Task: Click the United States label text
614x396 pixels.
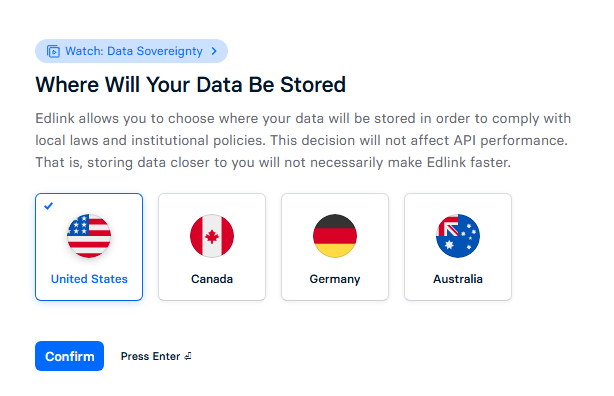Action: tap(89, 279)
